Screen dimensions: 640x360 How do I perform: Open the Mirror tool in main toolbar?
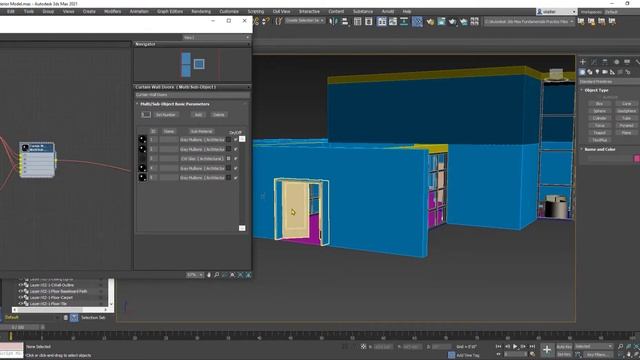333,22
